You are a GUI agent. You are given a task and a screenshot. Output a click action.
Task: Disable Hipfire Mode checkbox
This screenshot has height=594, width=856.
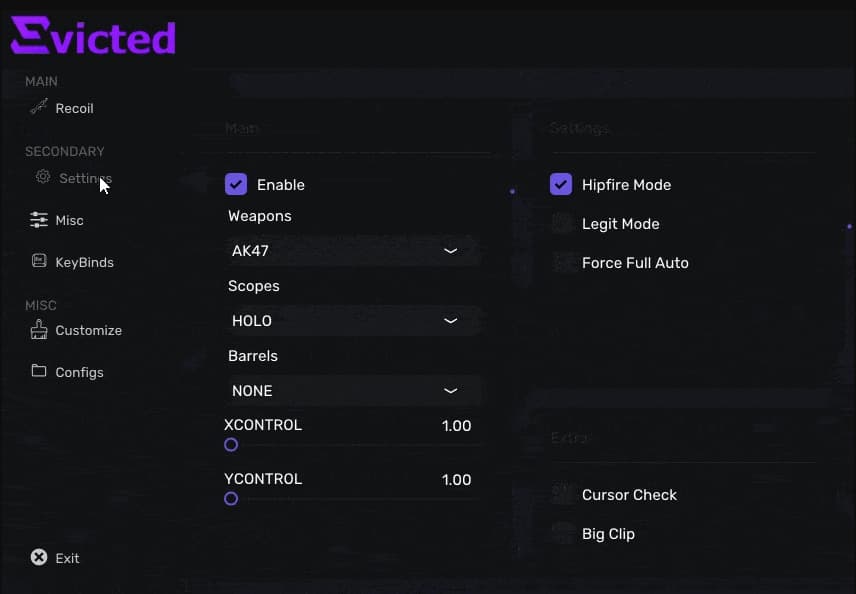[x=561, y=184]
